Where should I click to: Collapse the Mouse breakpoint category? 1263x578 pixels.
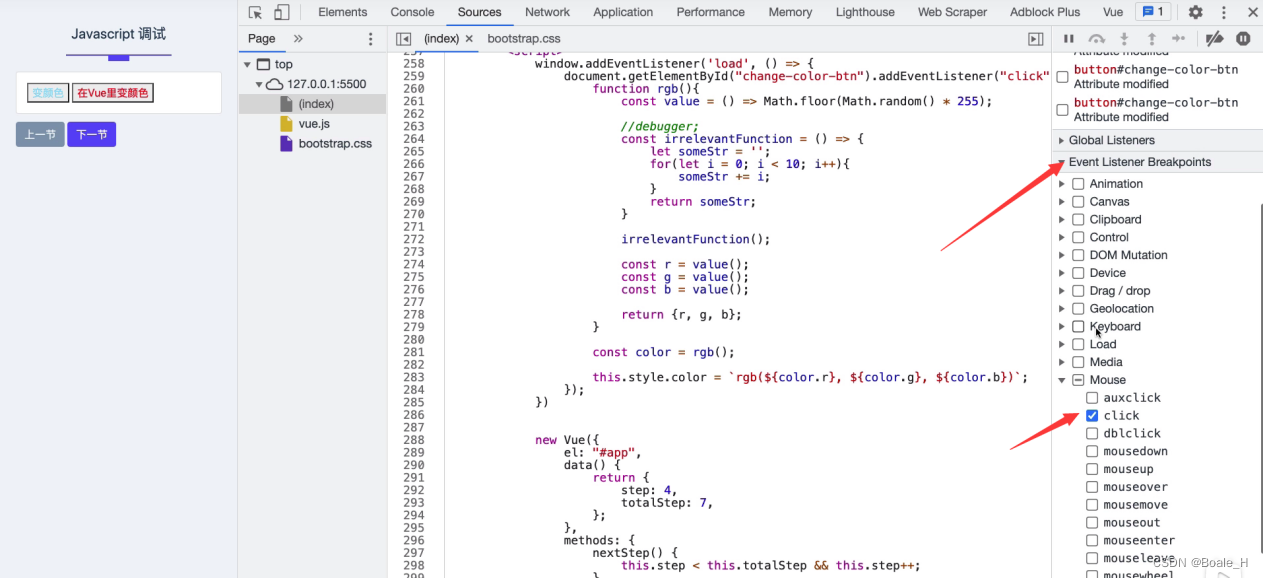click(1062, 380)
